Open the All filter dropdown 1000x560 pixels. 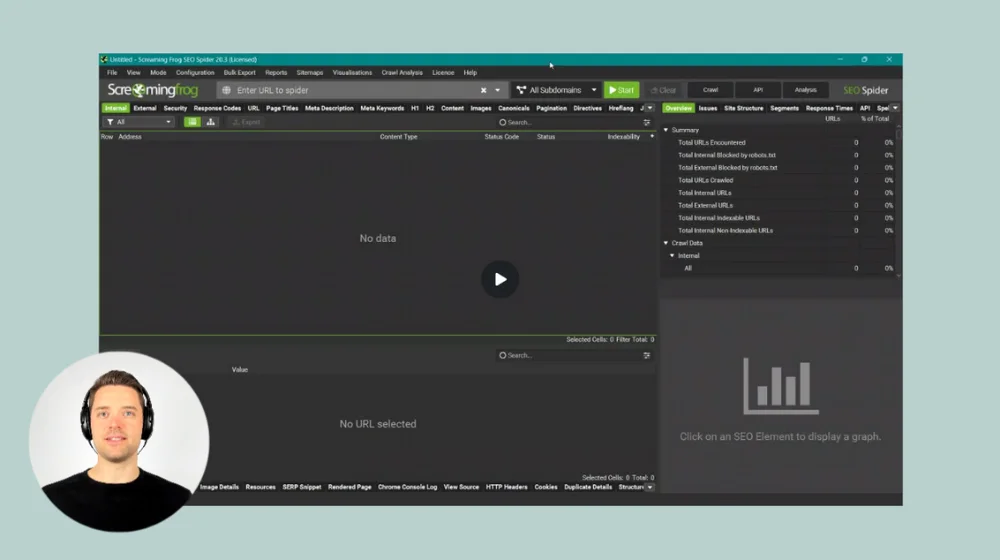[x=138, y=122]
